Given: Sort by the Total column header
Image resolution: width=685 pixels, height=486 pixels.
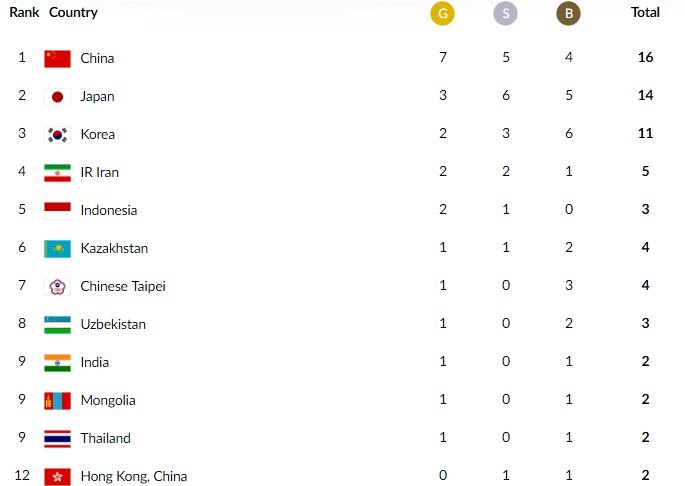Looking at the screenshot, I should click(645, 13).
